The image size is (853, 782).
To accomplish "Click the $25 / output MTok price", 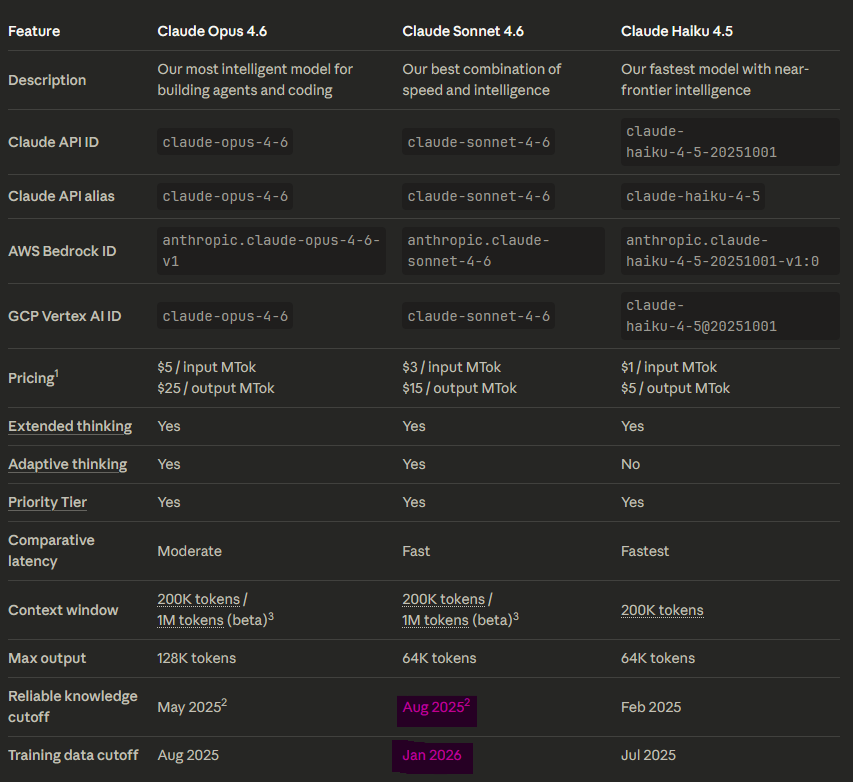I will pyautogui.click(x=216, y=388).
